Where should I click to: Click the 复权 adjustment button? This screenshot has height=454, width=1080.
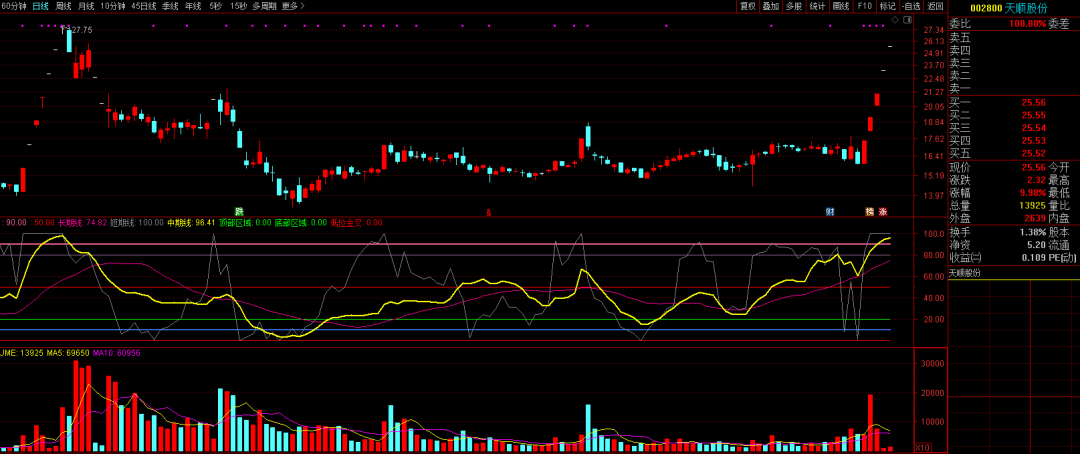click(x=747, y=6)
